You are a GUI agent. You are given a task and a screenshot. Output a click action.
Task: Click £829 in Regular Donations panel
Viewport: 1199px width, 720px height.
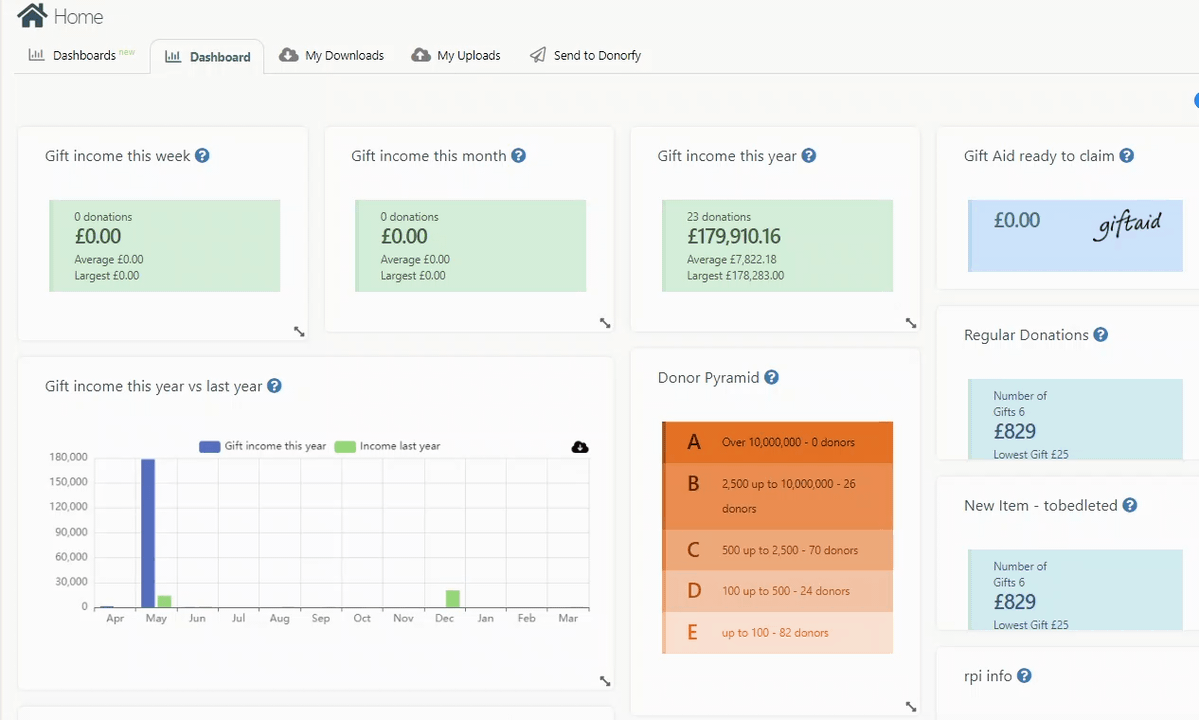(1015, 431)
